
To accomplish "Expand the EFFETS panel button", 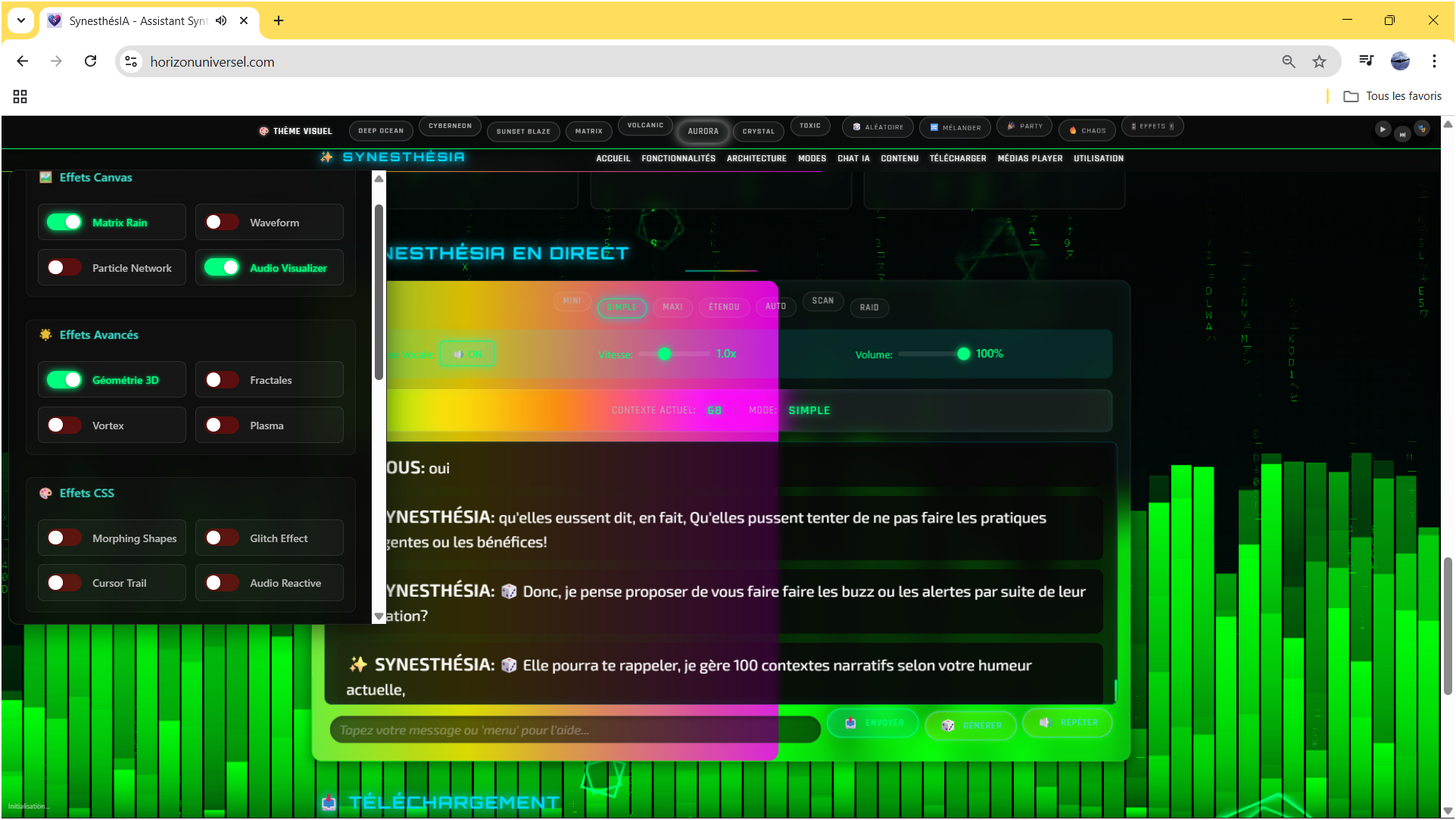I will coord(1152,126).
